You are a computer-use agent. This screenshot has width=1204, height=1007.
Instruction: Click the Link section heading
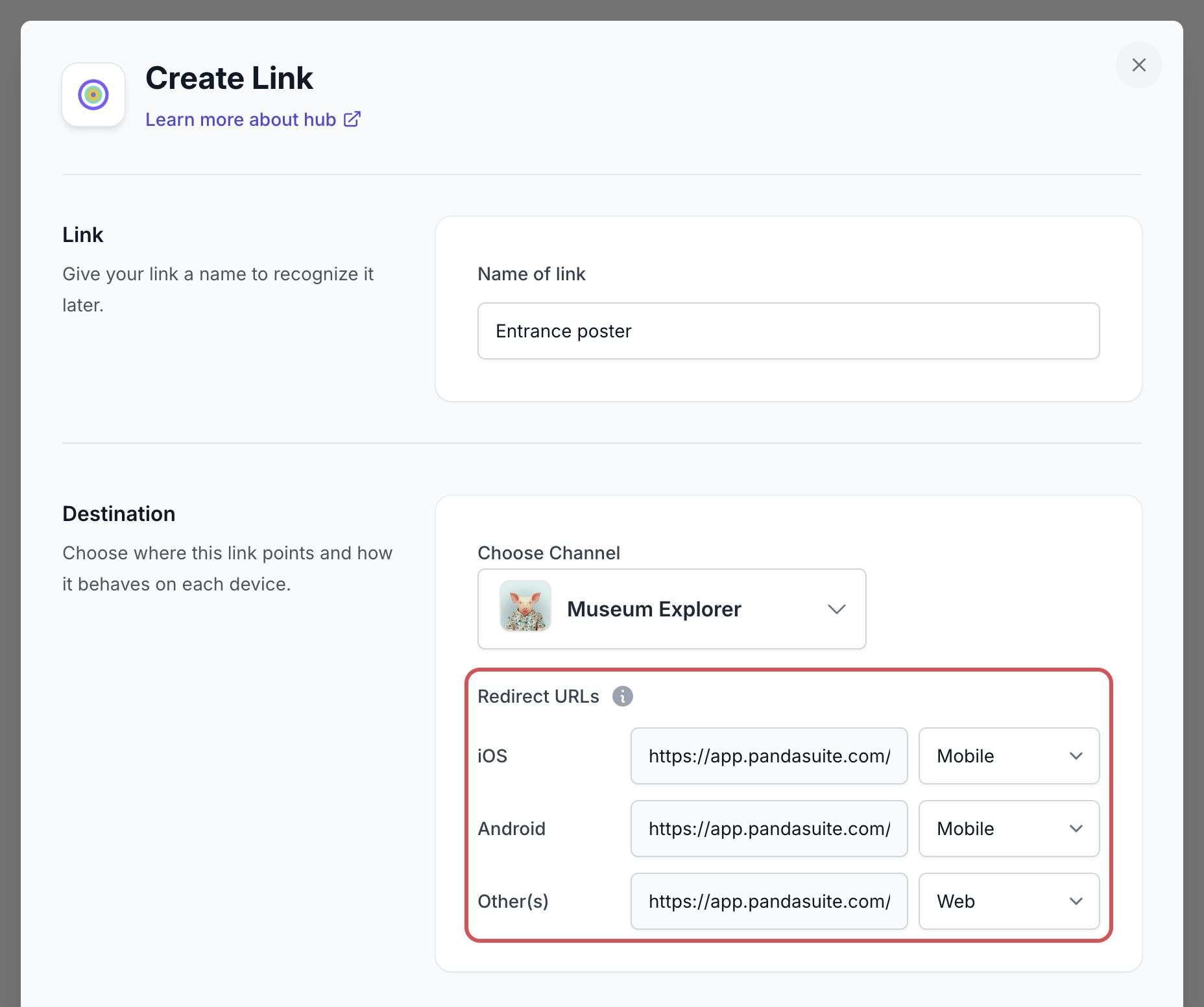tap(82, 235)
